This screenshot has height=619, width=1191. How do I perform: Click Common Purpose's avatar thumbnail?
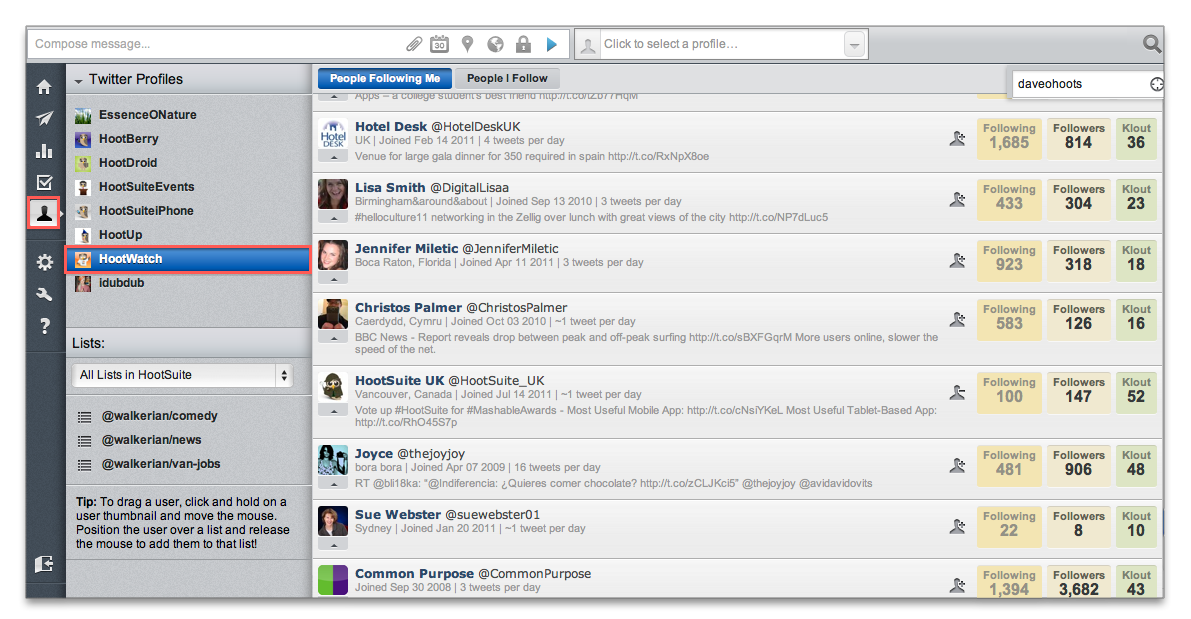click(333, 580)
